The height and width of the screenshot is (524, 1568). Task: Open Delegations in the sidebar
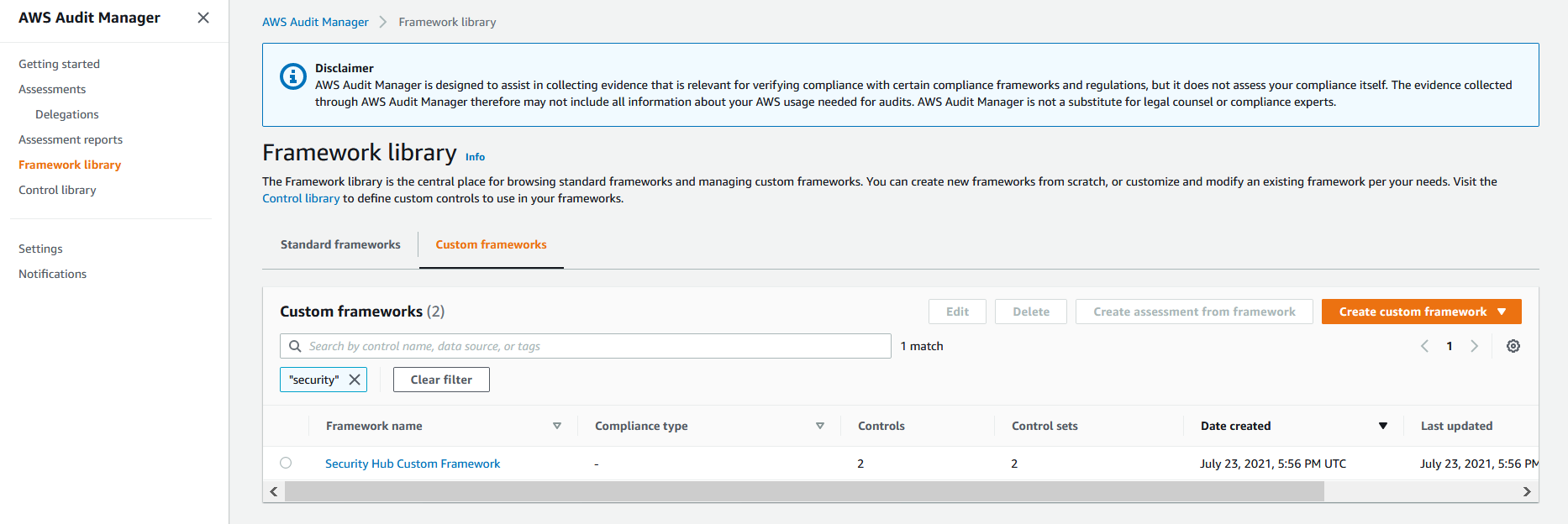pos(67,114)
